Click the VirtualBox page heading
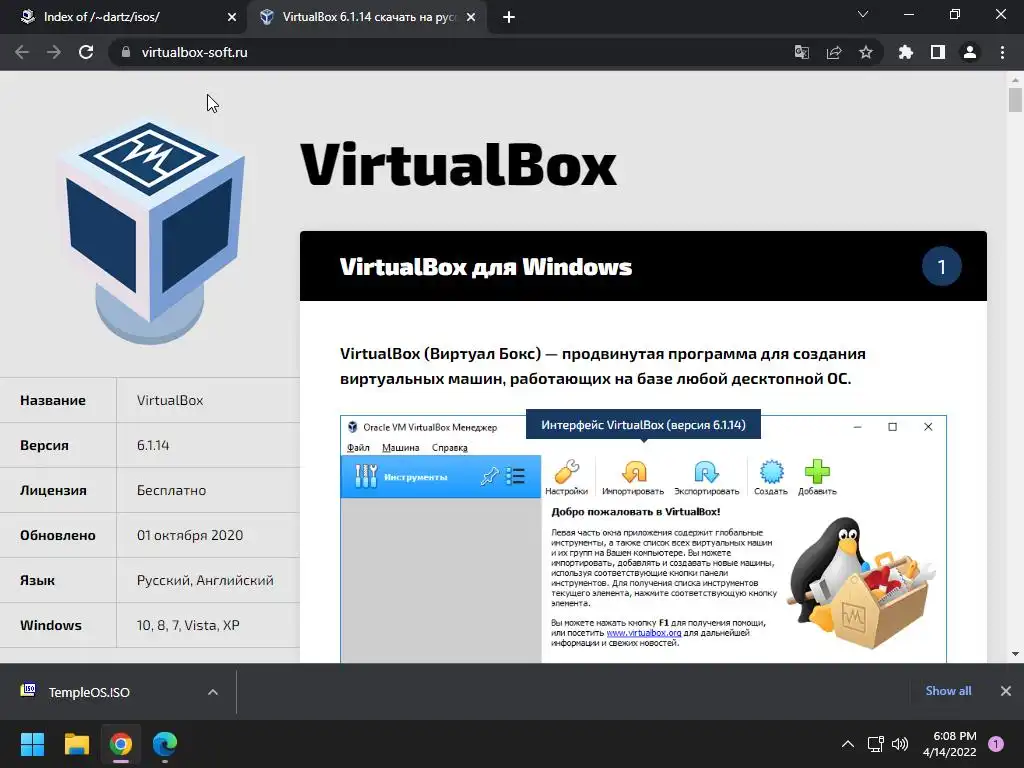Viewport: 1024px width, 768px height. tap(458, 165)
